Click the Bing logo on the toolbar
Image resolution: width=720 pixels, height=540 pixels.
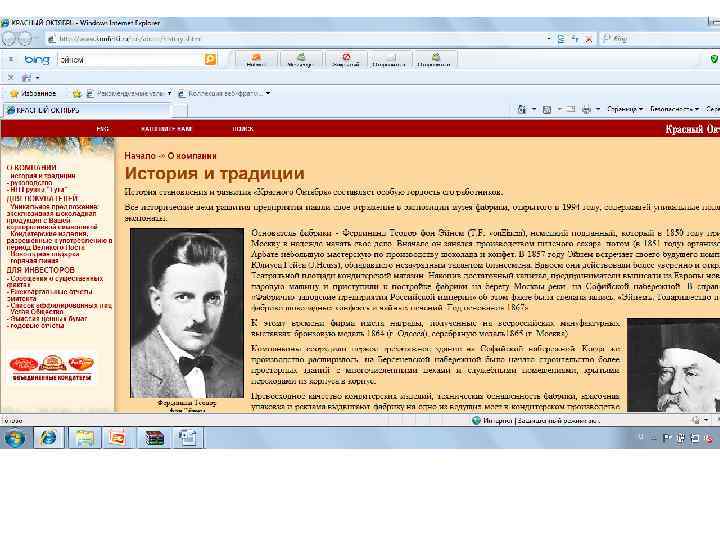pos(37,60)
